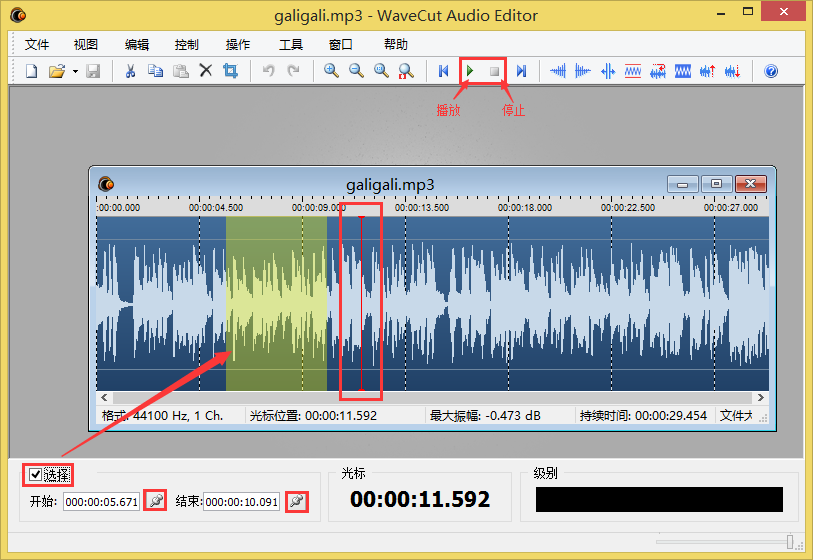Zoom in on the waveform
This screenshot has width=813, height=560.
(x=331, y=71)
